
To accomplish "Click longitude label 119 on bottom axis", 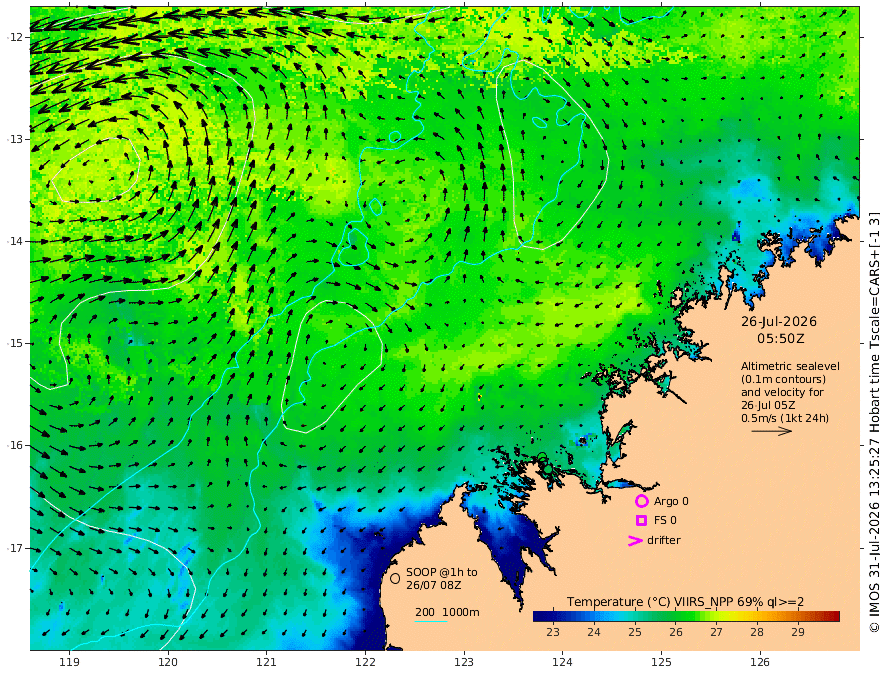I will pos(69,663).
